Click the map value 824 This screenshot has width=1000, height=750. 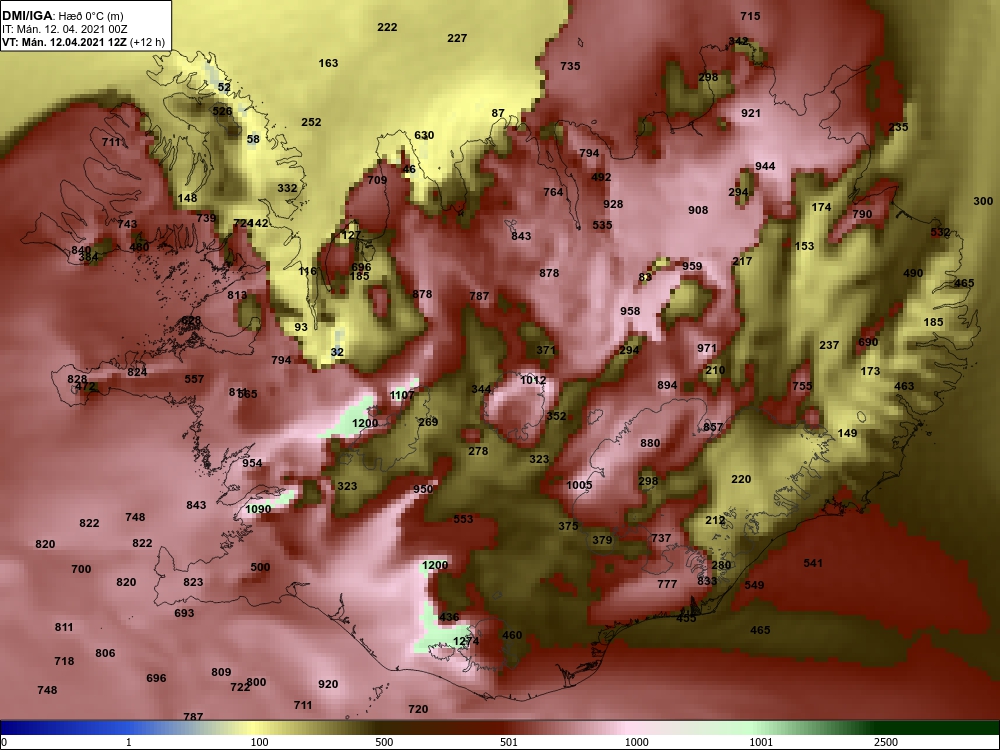tap(137, 372)
